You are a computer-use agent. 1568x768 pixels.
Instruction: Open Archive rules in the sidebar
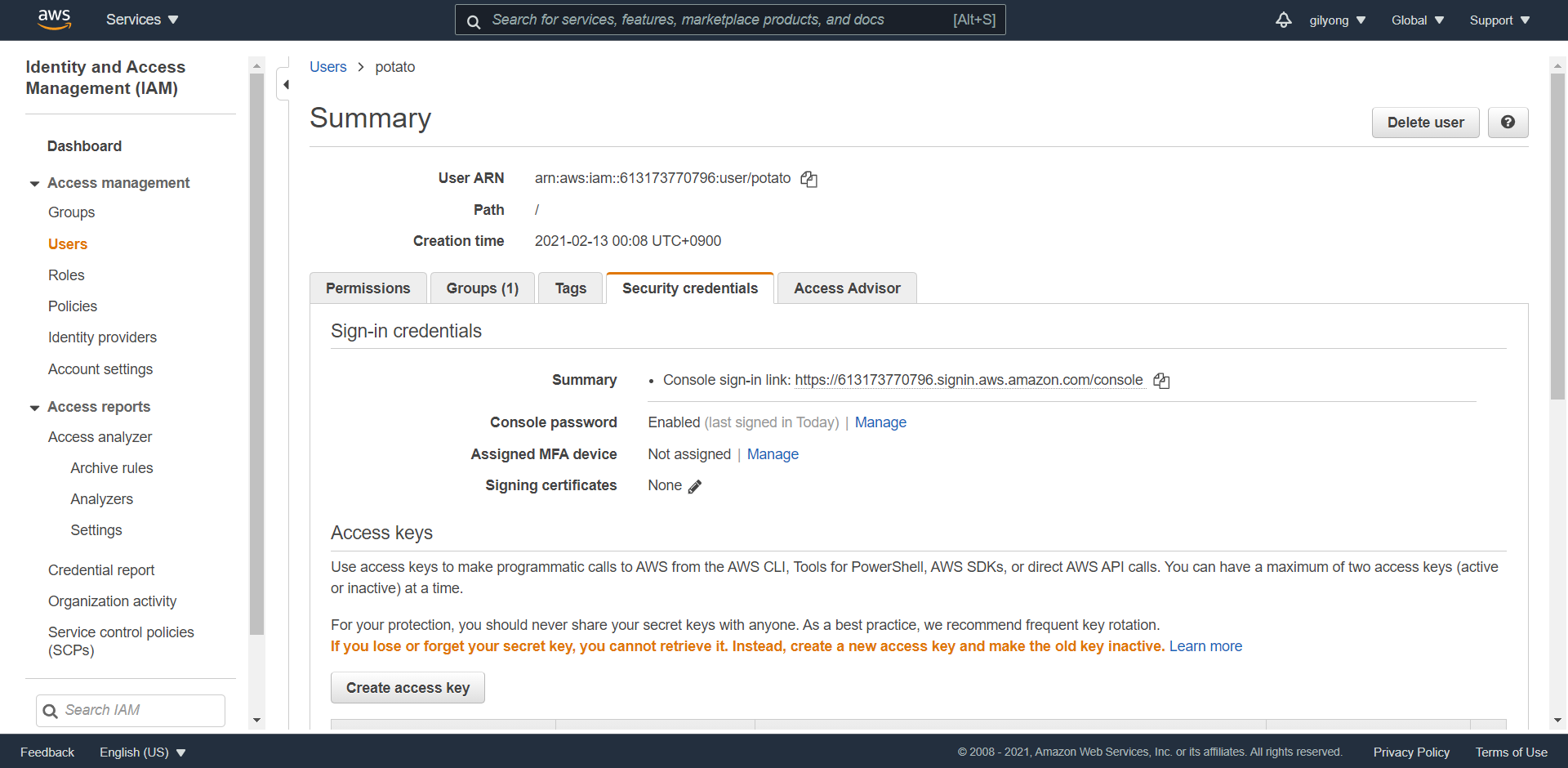112,468
